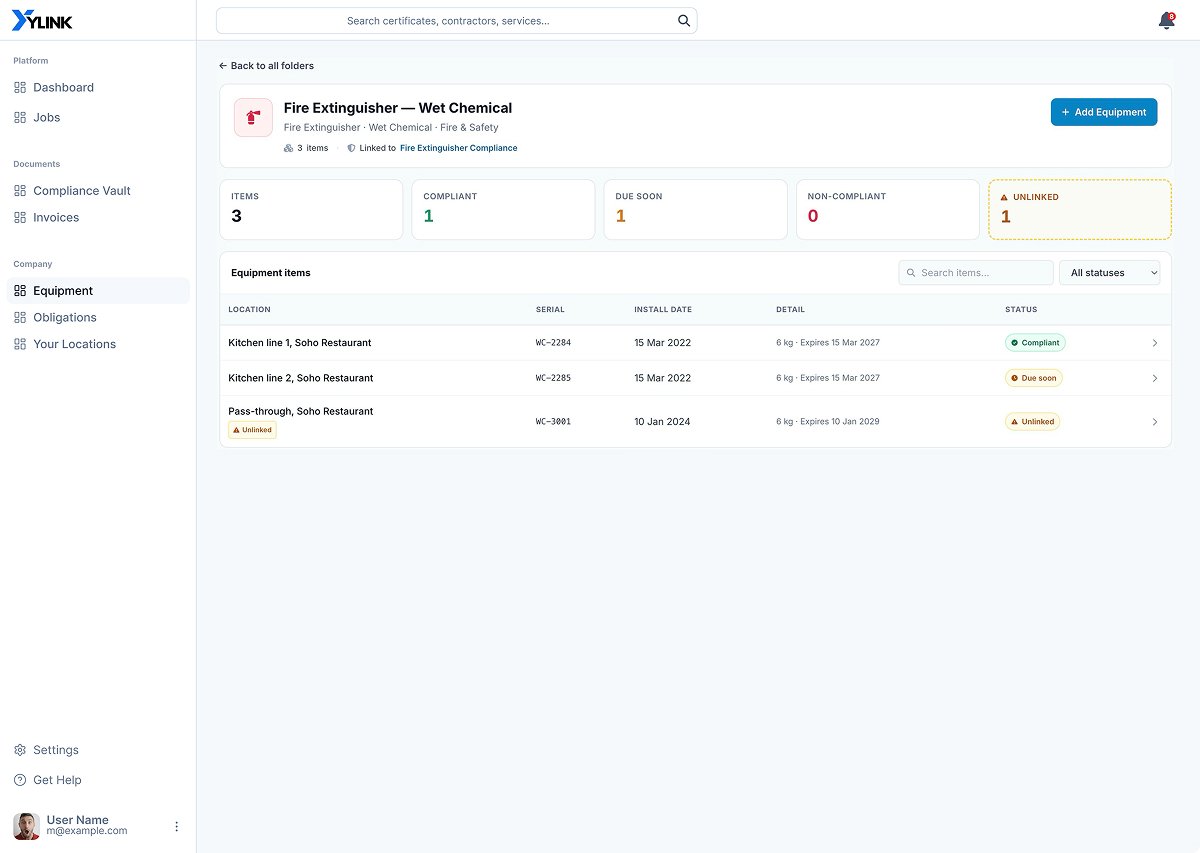Image resolution: width=1200 pixels, height=853 pixels.
Task: Go back to all folders
Action: click(266, 66)
